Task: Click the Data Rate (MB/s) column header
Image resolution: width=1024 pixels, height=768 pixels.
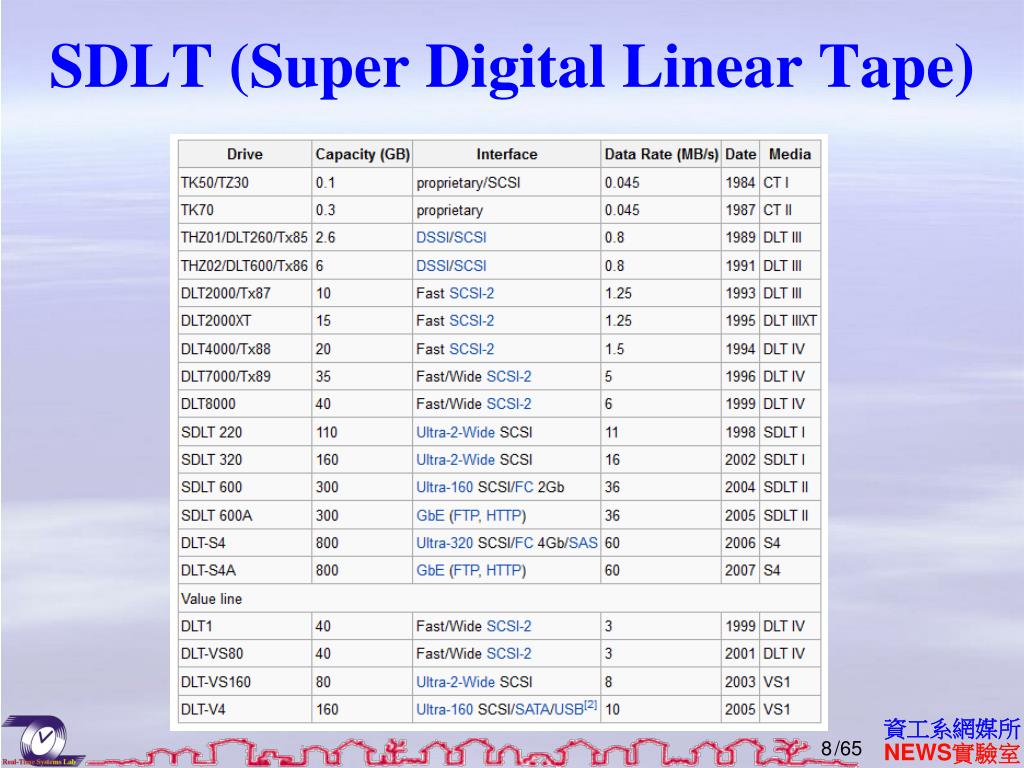Action: coord(661,154)
